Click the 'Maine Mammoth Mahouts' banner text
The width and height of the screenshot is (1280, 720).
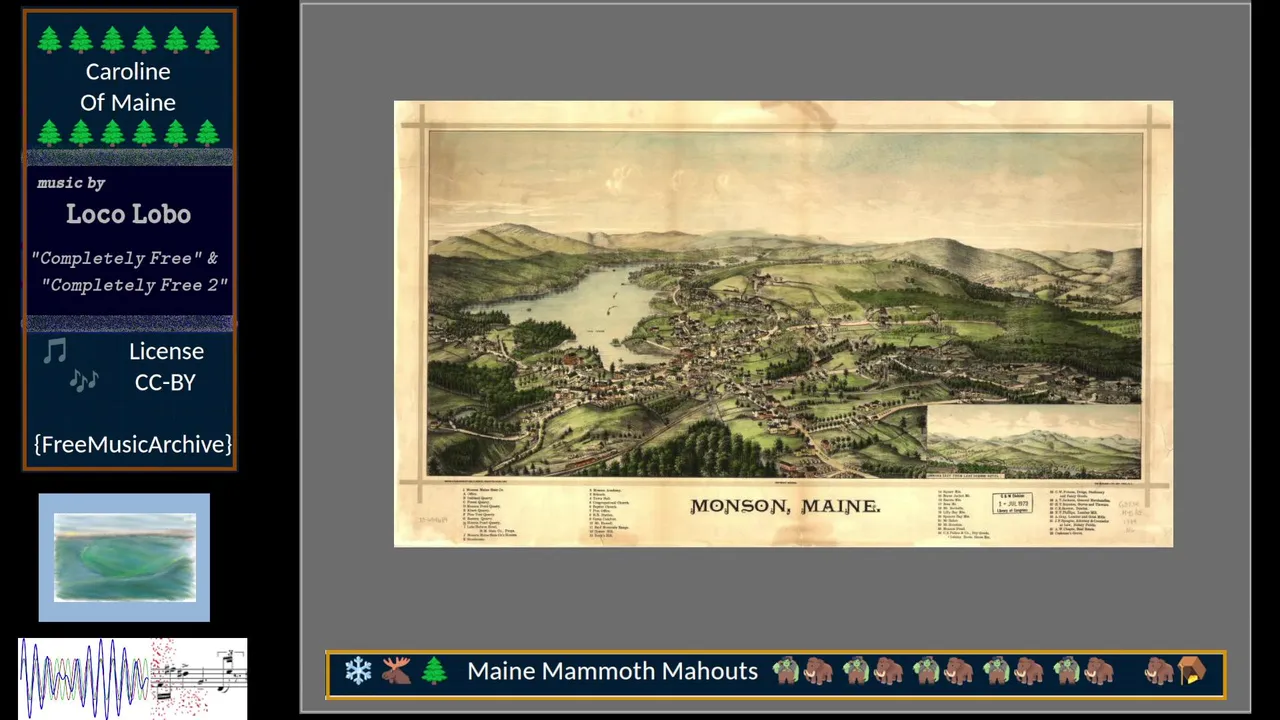pyautogui.click(x=612, y=671)
